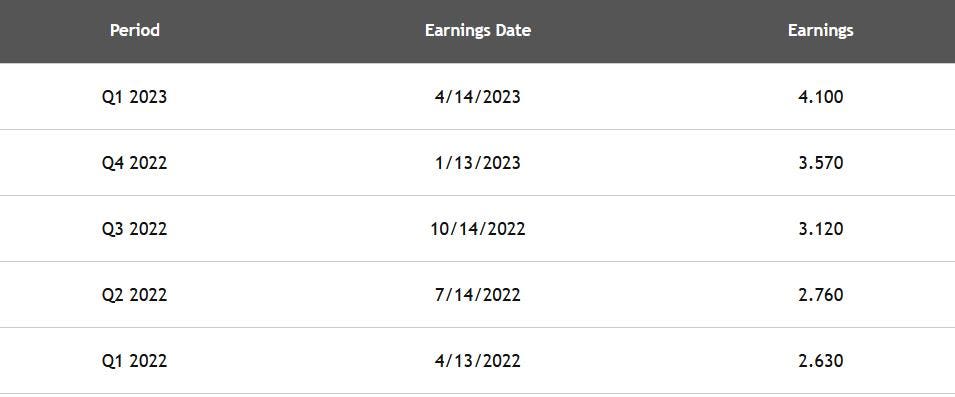Click the 2.630 earnings value
The image size is (955, 397).
[x=820, y=361]
